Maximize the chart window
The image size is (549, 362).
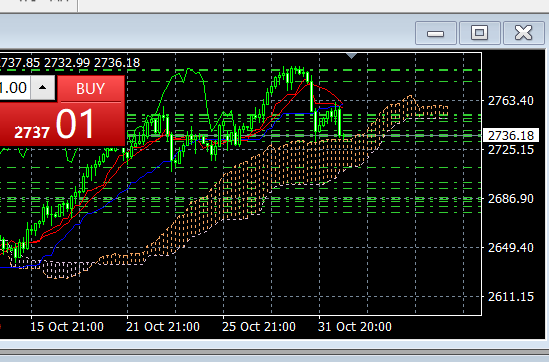[479, 33]
